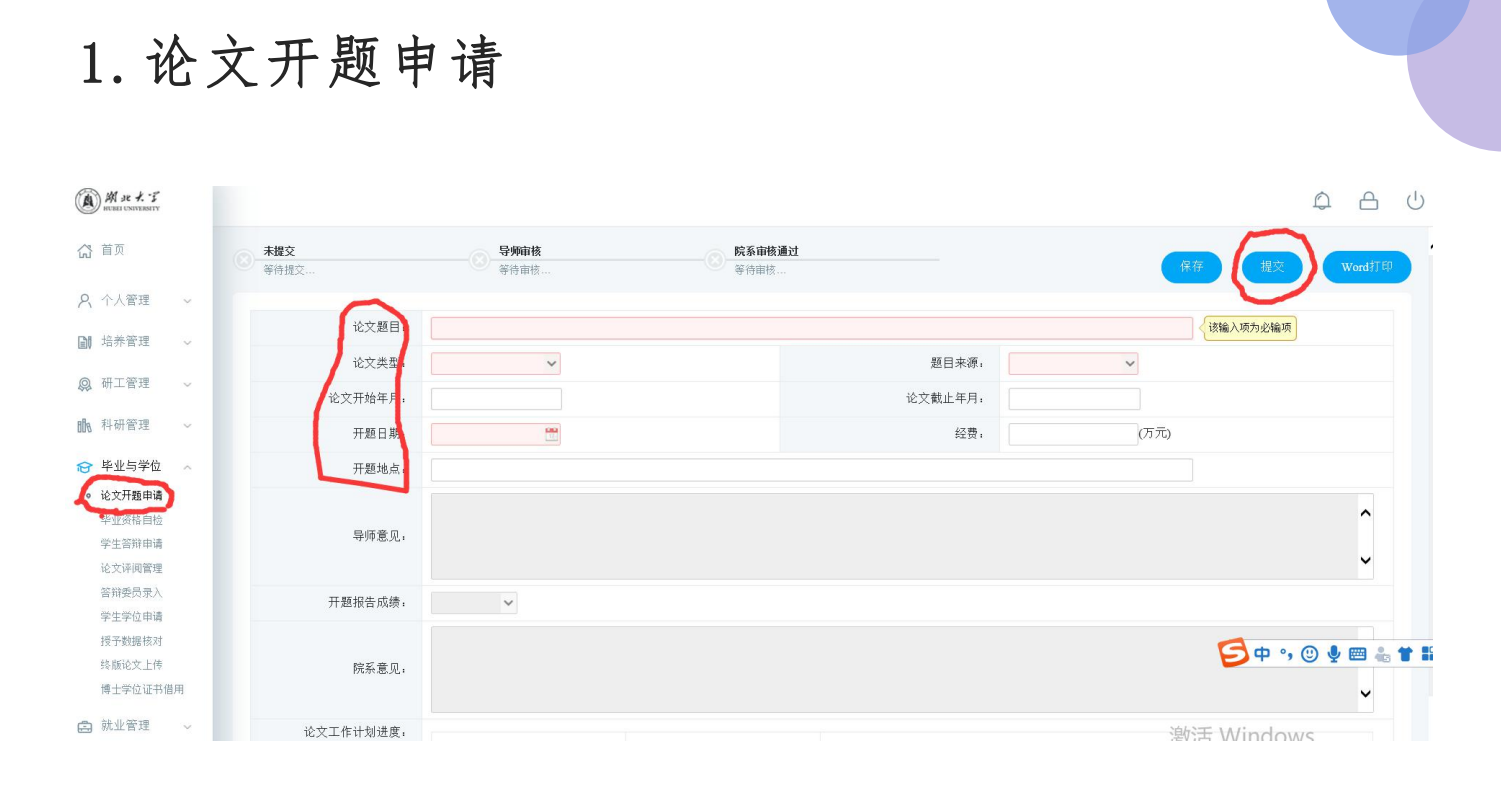
Task: Click the Sogou input method S icon
Action: pos(1233,654)
